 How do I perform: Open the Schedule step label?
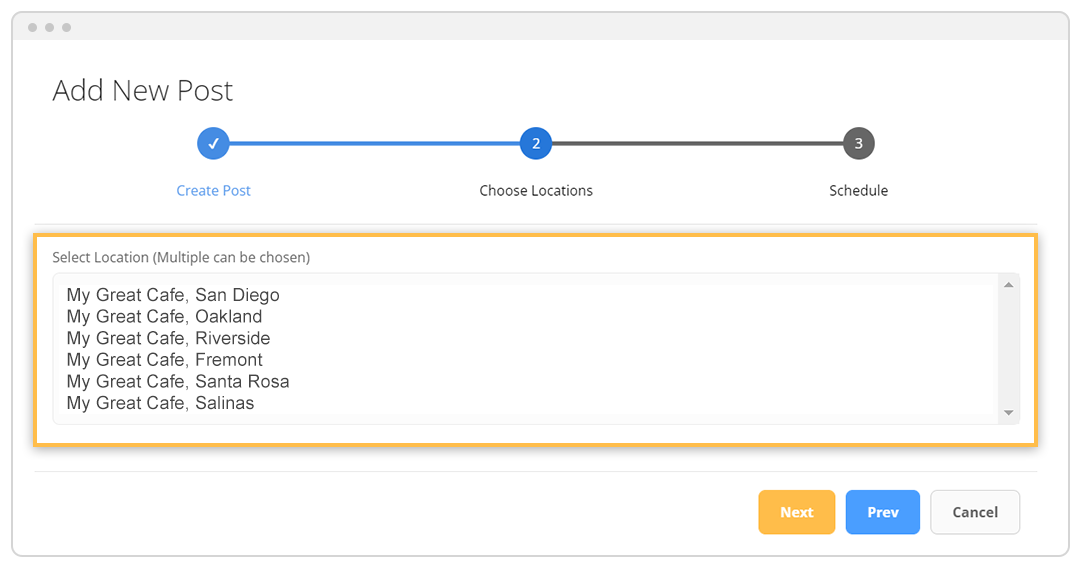coord(858,190)
